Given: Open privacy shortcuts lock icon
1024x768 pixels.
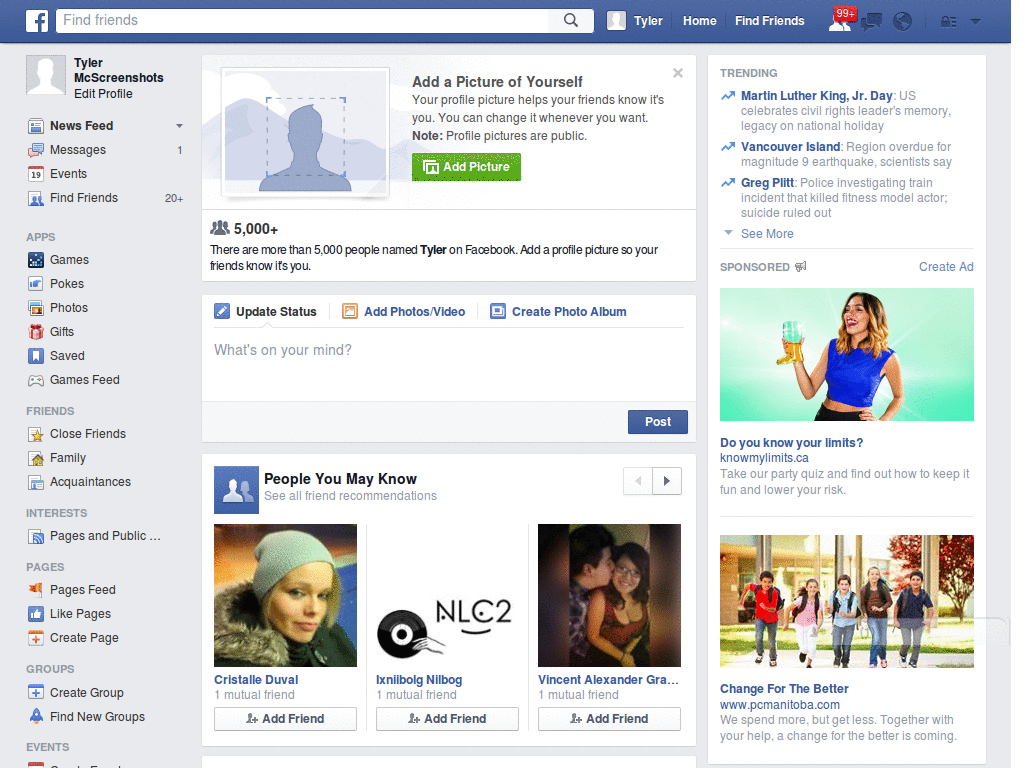Looking at the screenshot, I should 948,22.
